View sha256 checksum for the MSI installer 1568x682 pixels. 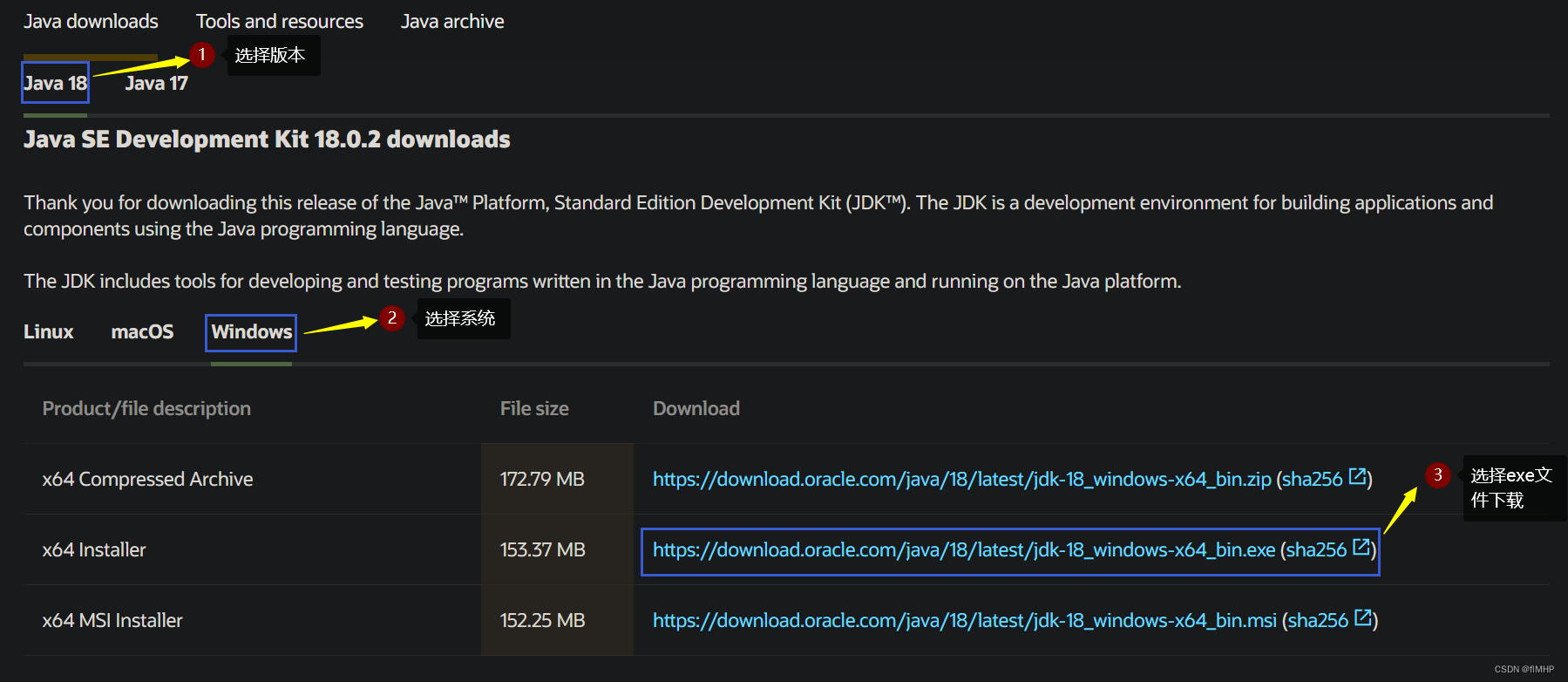(x=1318, y=621)
